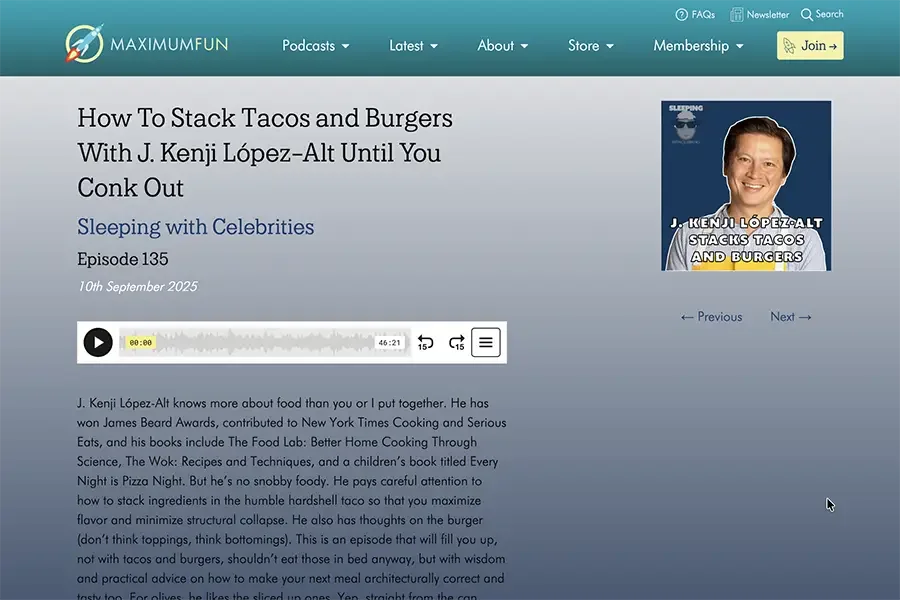Click the Newsletter icon
This screenshot has width=900, height=600.
[736, 14]
